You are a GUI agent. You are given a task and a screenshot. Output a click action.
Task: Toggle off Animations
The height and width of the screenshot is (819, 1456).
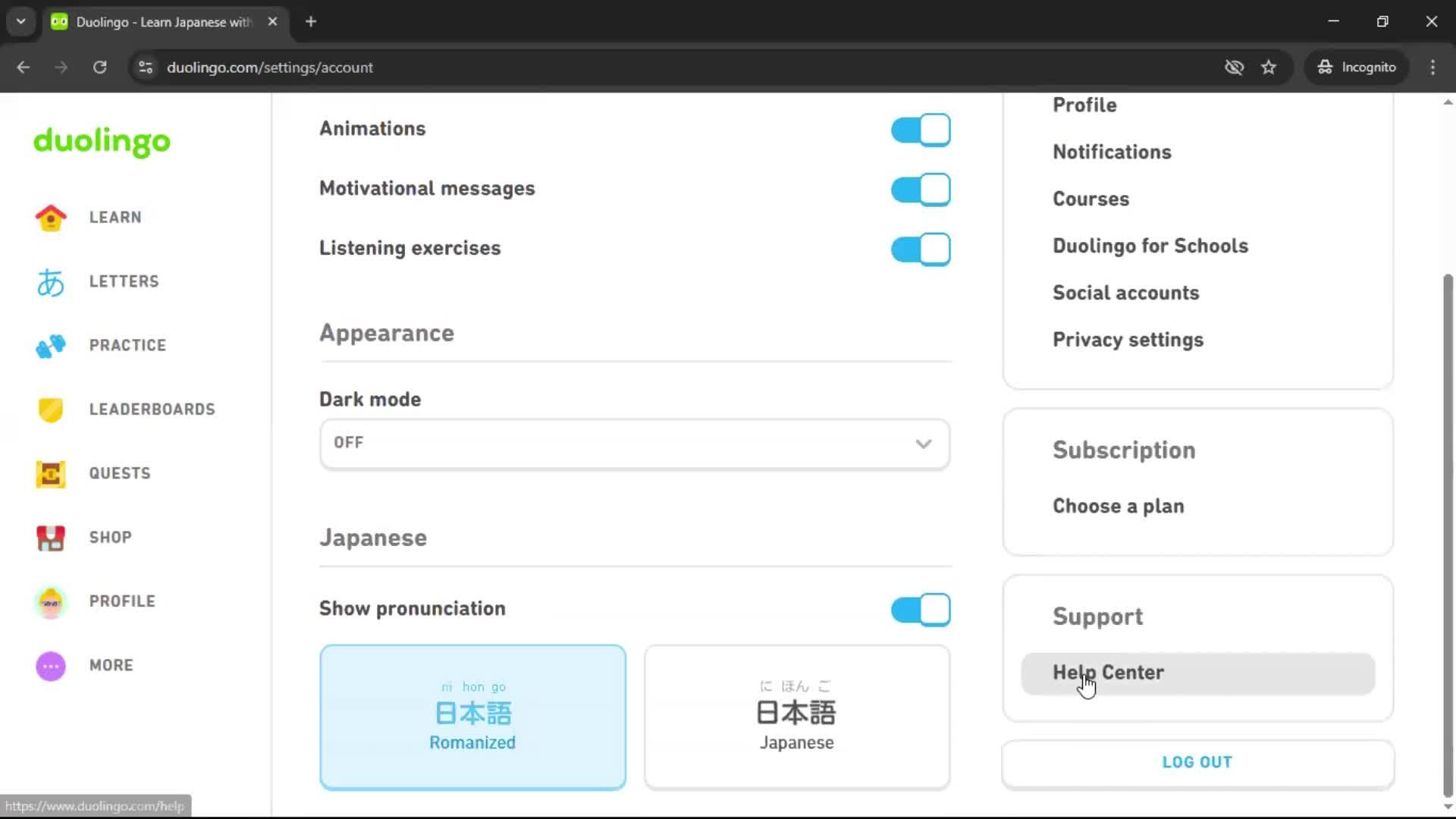920,130
